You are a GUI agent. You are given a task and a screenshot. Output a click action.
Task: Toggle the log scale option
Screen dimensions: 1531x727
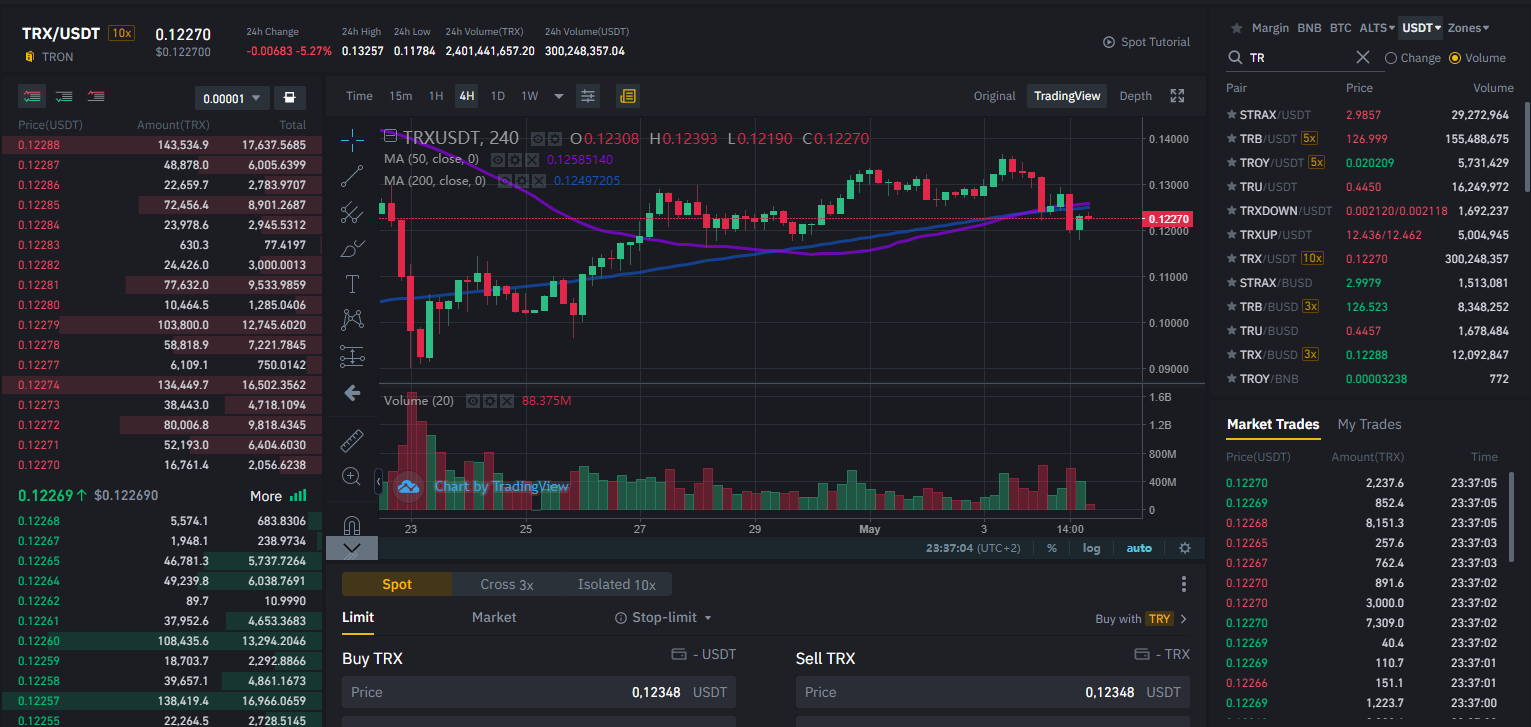tap(1092, 548)
